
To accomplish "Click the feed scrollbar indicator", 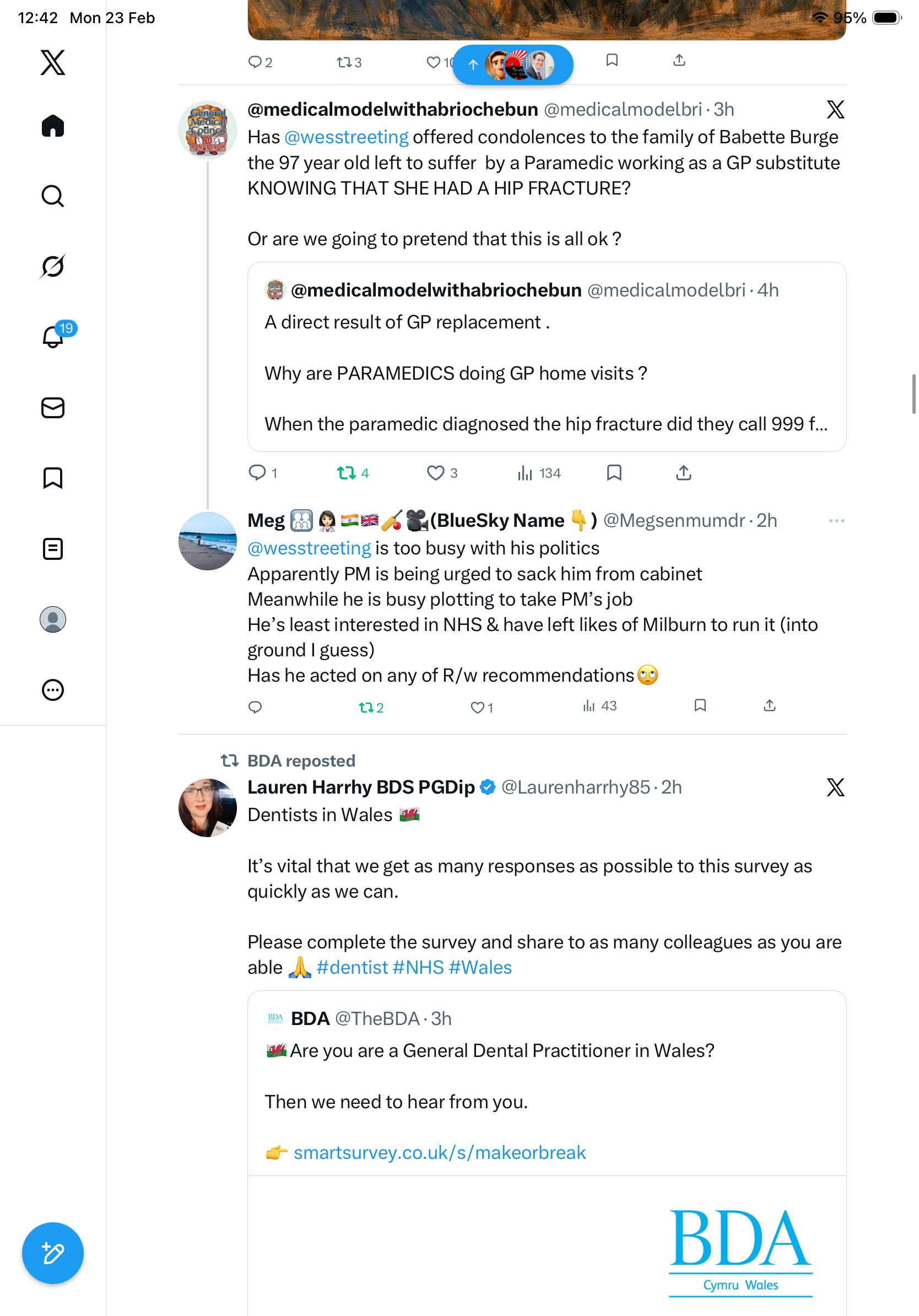I will tap(913, 394).
